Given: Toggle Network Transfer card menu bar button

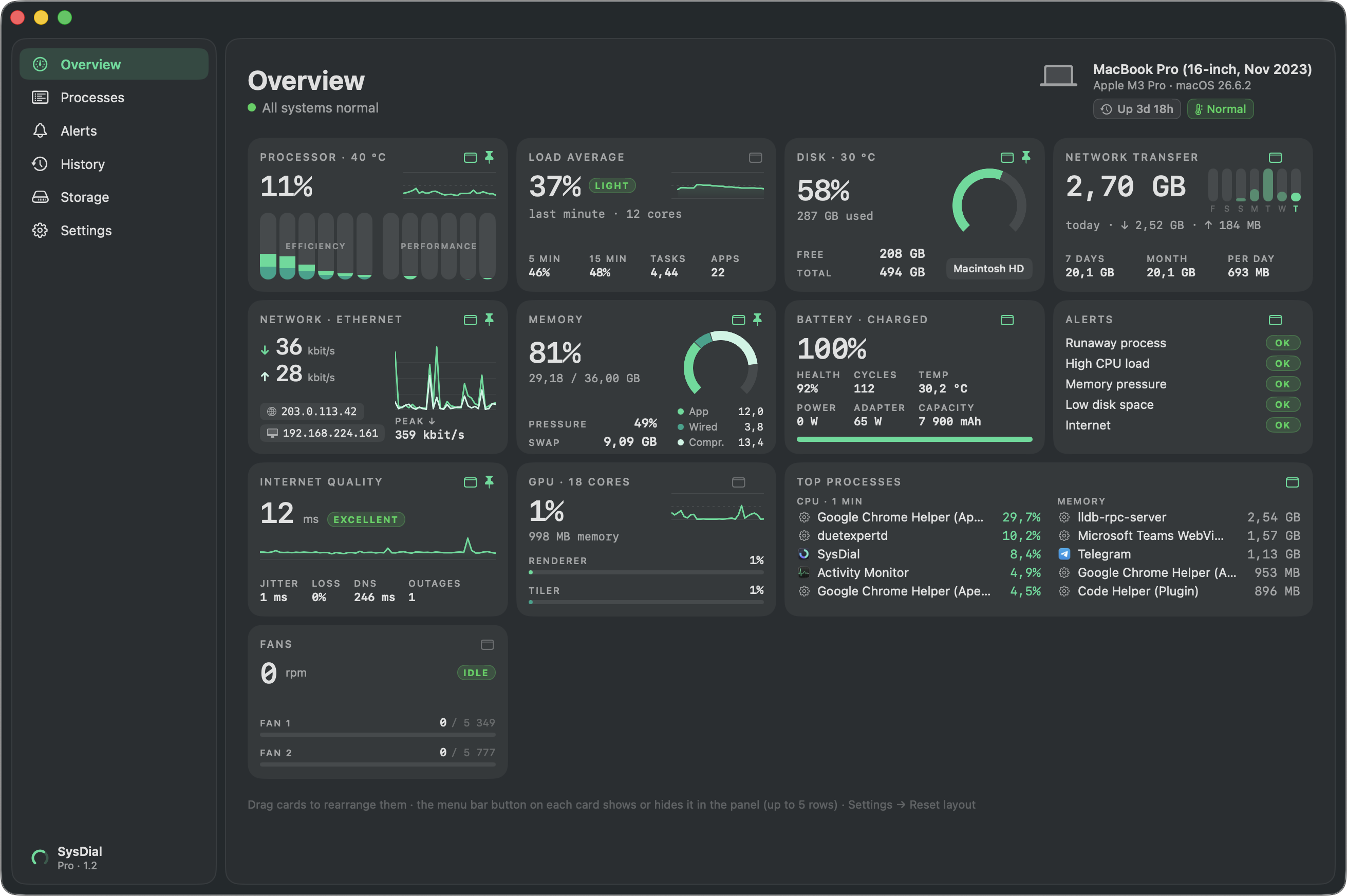Looking at the screenshot, I should coord(1276,158).
